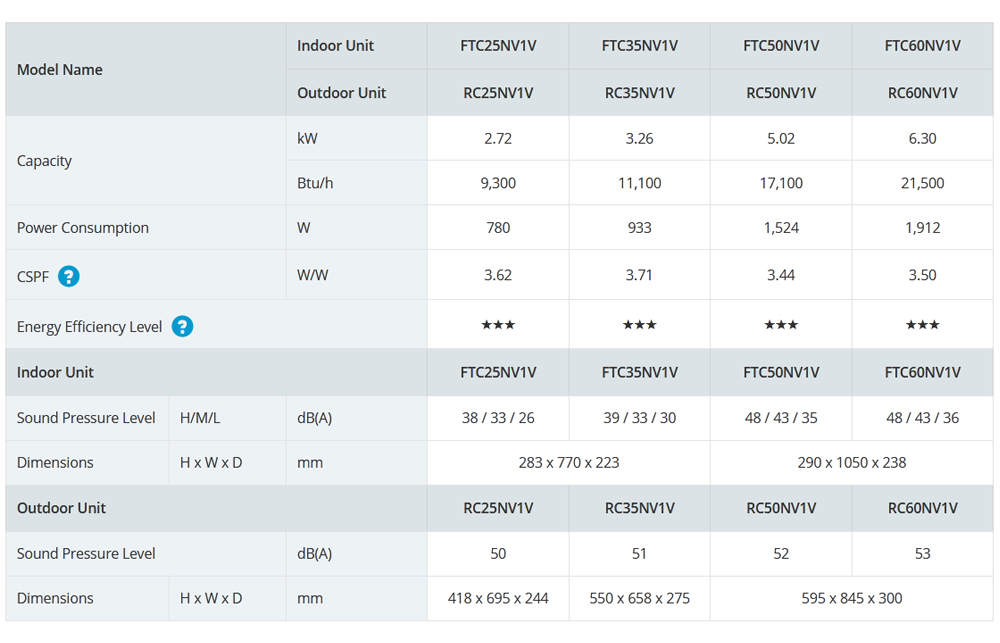Screen dimensions: 1000x643
Task: Click the outdoor dimensions 595 x 845 x 300
Action: (852, 598)
